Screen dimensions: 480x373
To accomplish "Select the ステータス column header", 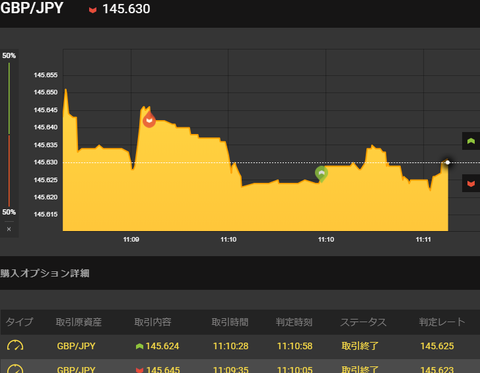I will [363, 322].
